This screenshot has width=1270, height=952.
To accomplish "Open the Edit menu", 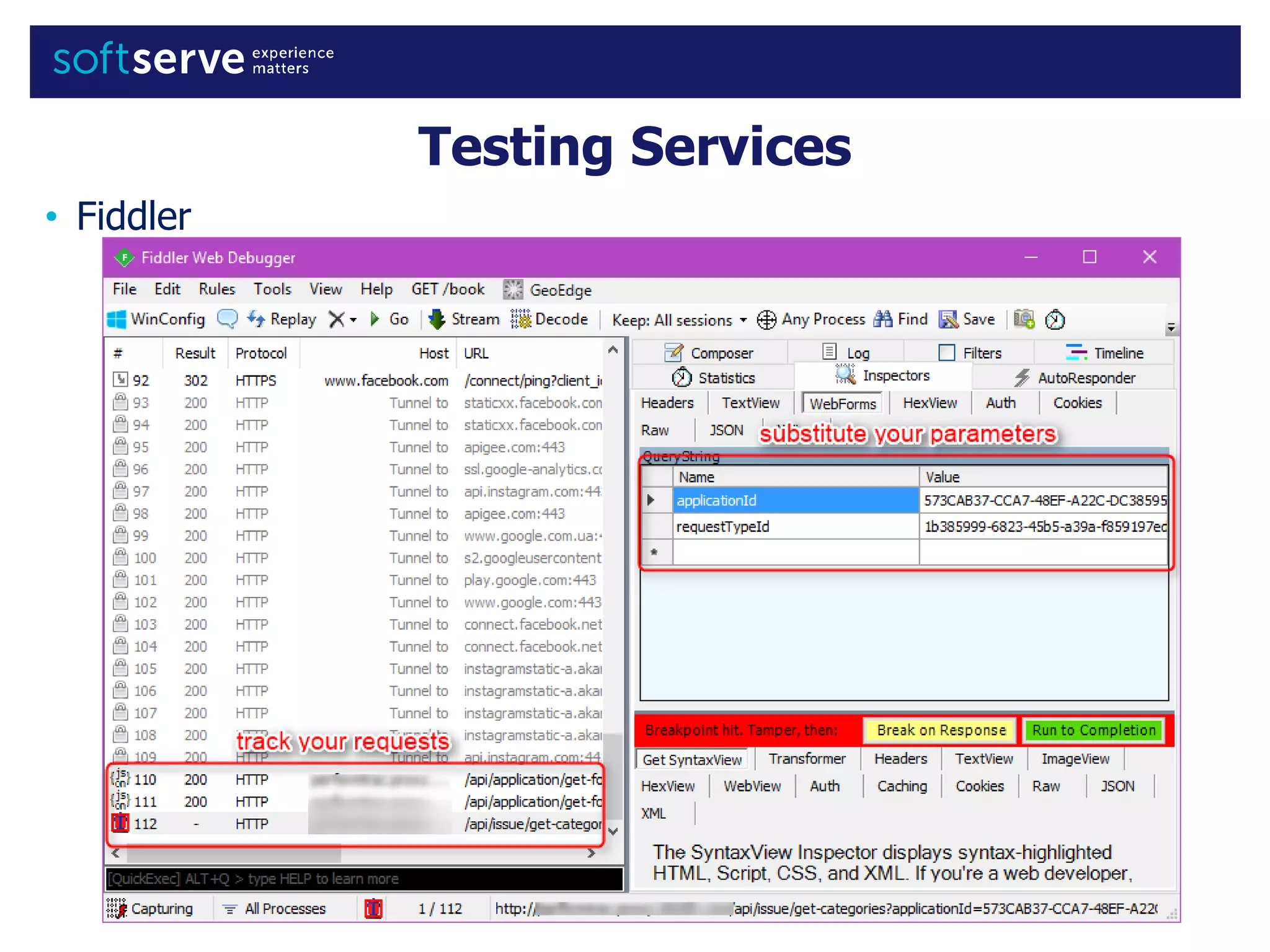I will (167, 289).
